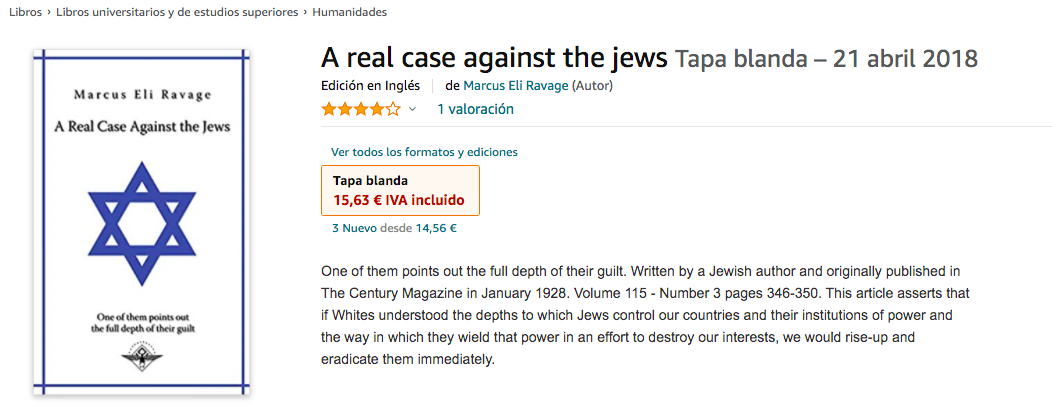Click the product title heading
Viewport: 1052px width, 417px height.
pyautogui.click(x=494, y=58)
